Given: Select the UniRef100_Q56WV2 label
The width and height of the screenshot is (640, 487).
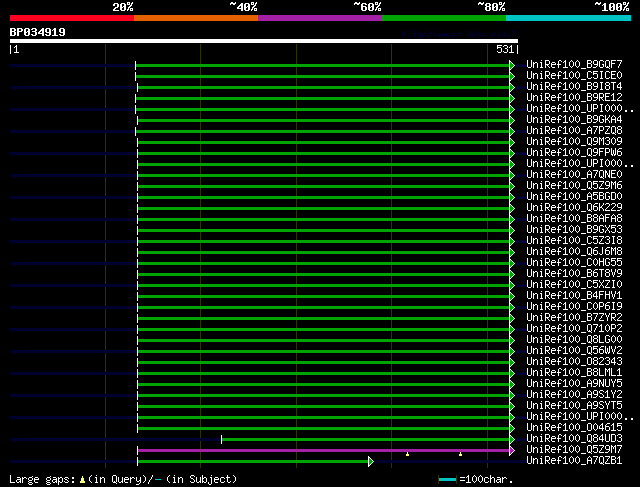Looking at the screenshot, I should [574, 351].
